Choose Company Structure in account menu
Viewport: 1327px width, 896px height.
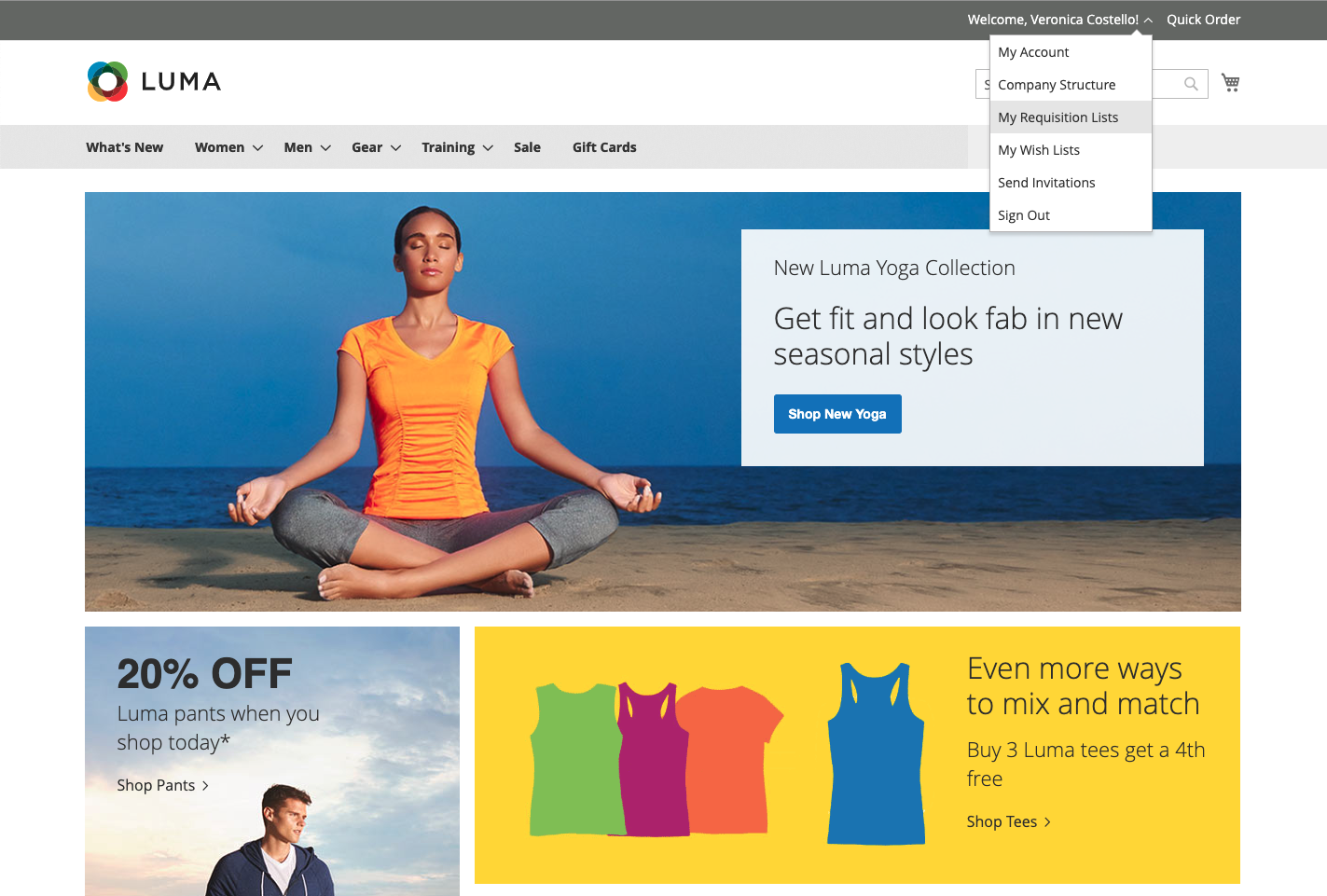click(1071, 85)
